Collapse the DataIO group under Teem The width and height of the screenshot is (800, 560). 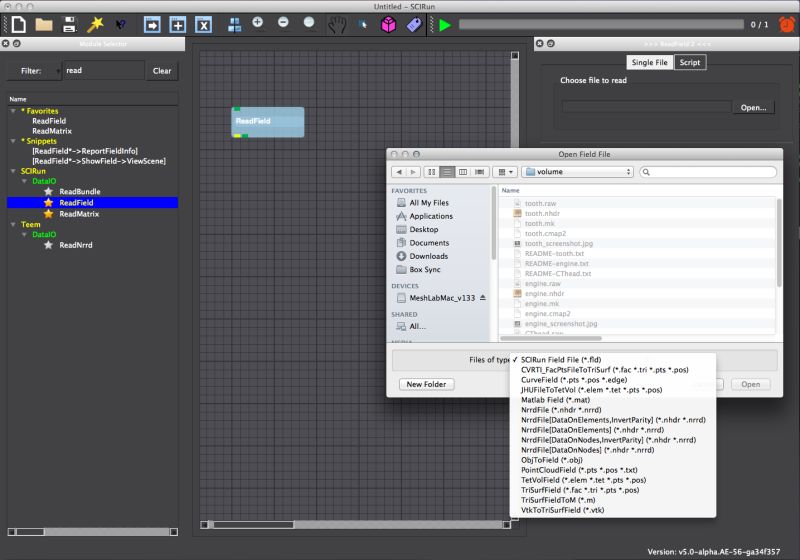click(24, 235)
